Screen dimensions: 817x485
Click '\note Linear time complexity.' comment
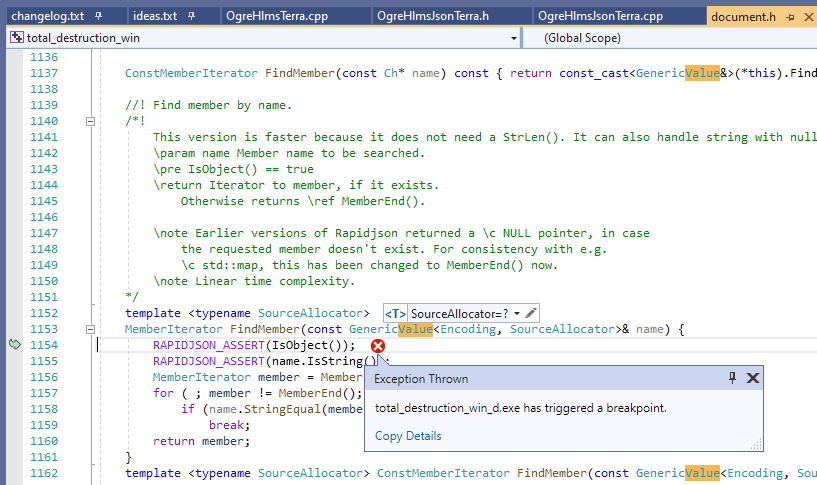(x=254, y=281)
